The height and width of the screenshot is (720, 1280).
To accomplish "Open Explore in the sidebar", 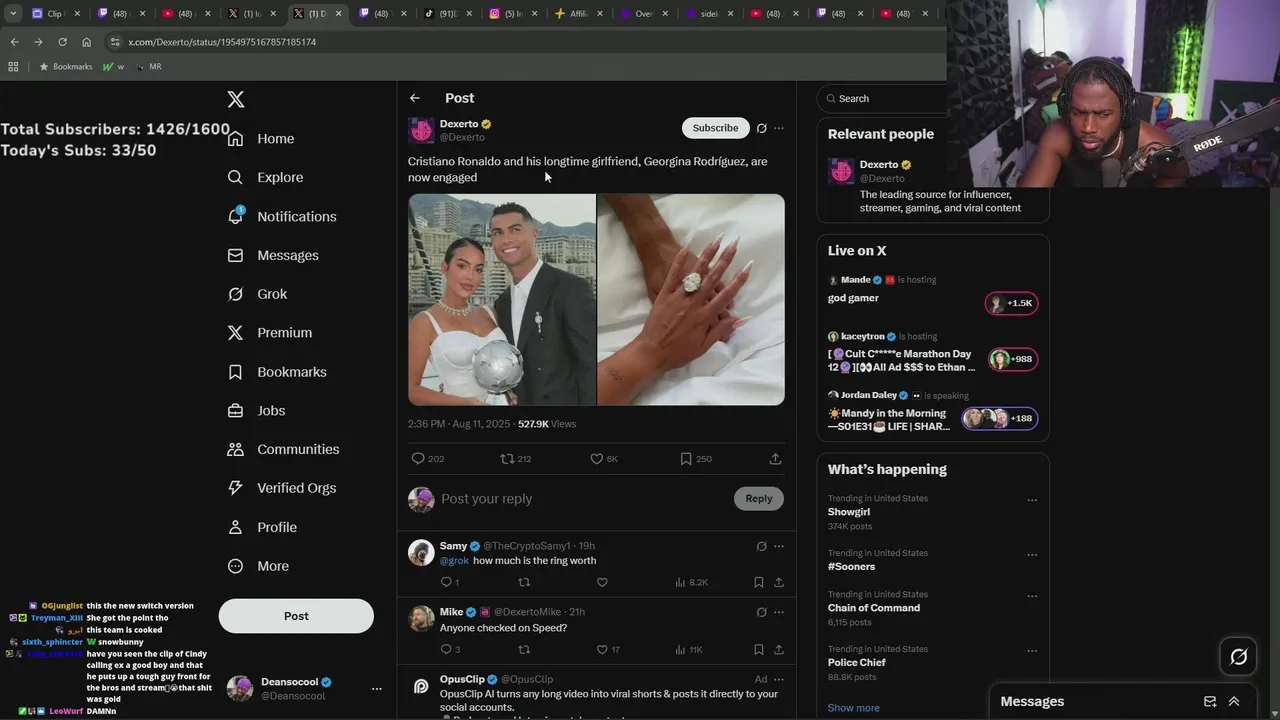I will [265, 177].
